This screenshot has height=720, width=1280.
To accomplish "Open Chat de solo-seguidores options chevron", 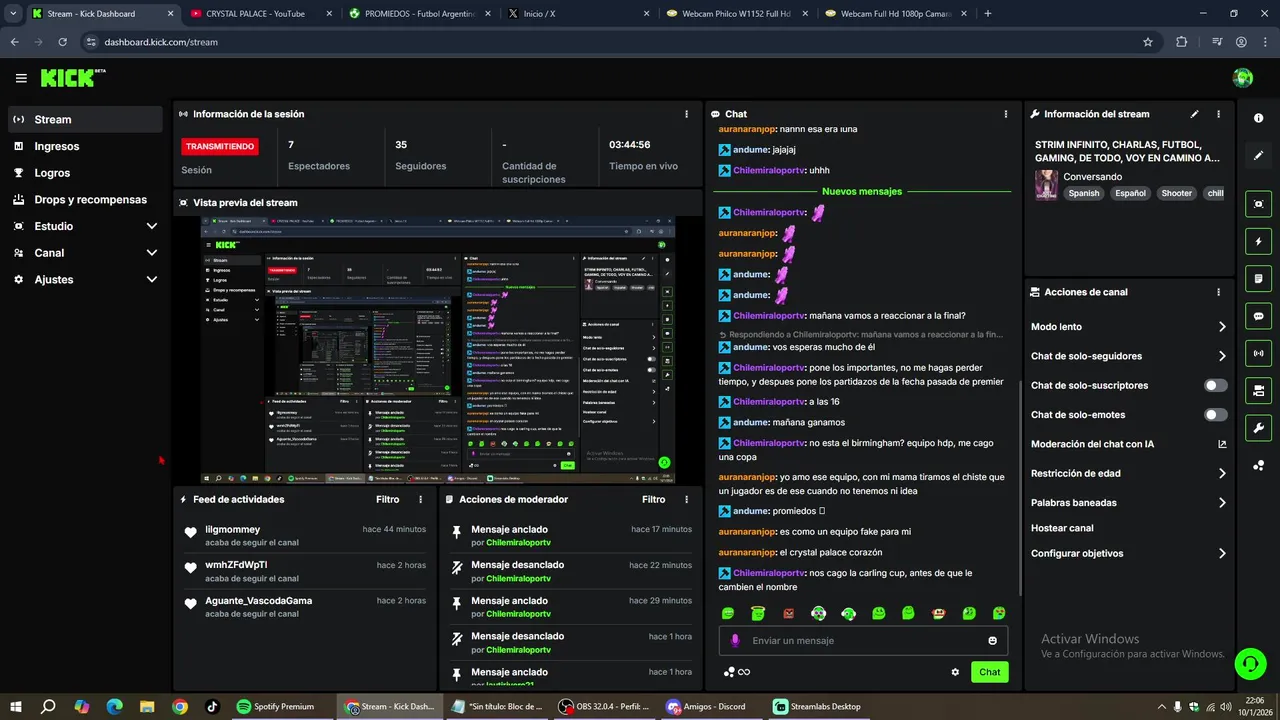I will pos(1222,356).
